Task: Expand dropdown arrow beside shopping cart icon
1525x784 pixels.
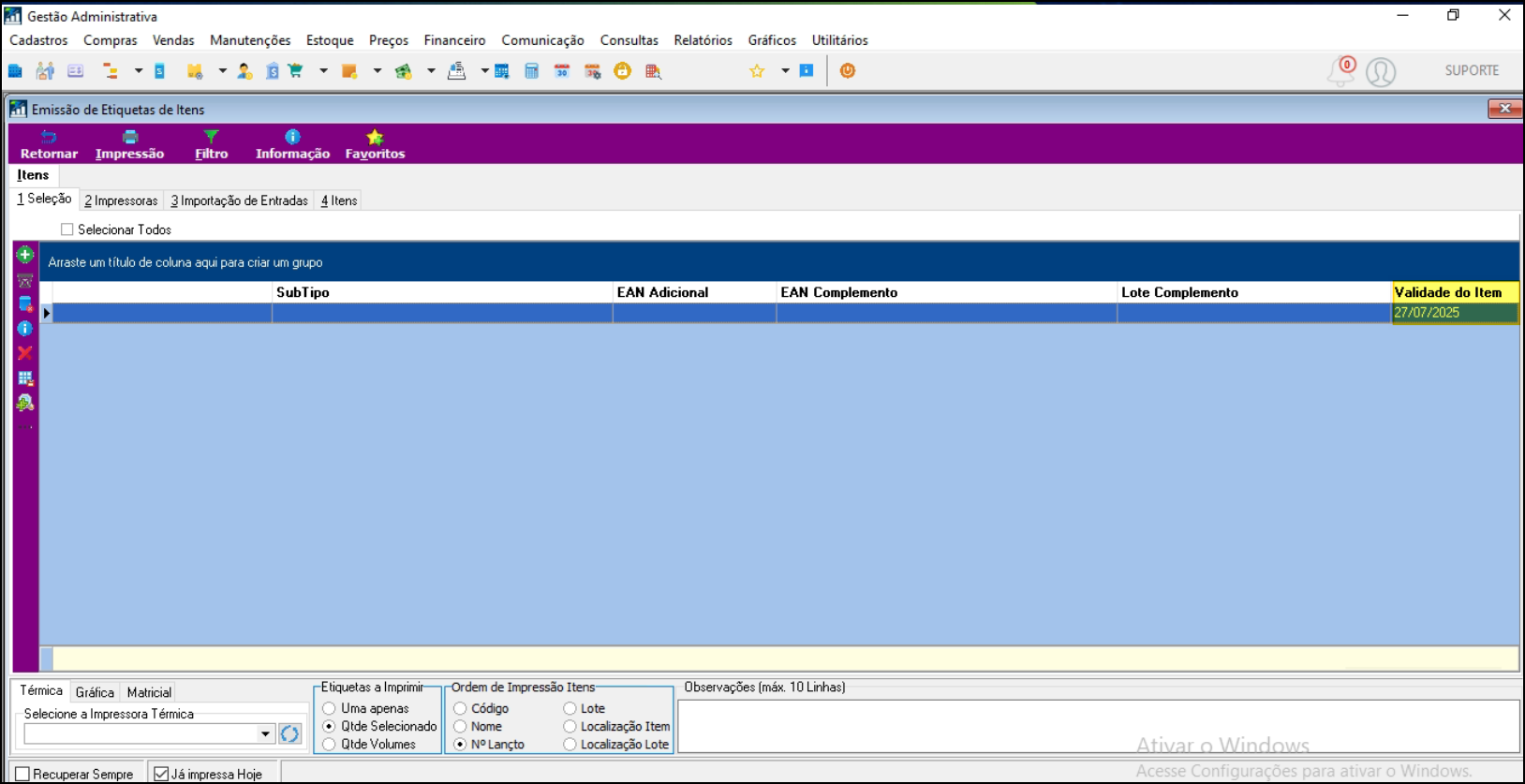Action: (x=323, y=71)
